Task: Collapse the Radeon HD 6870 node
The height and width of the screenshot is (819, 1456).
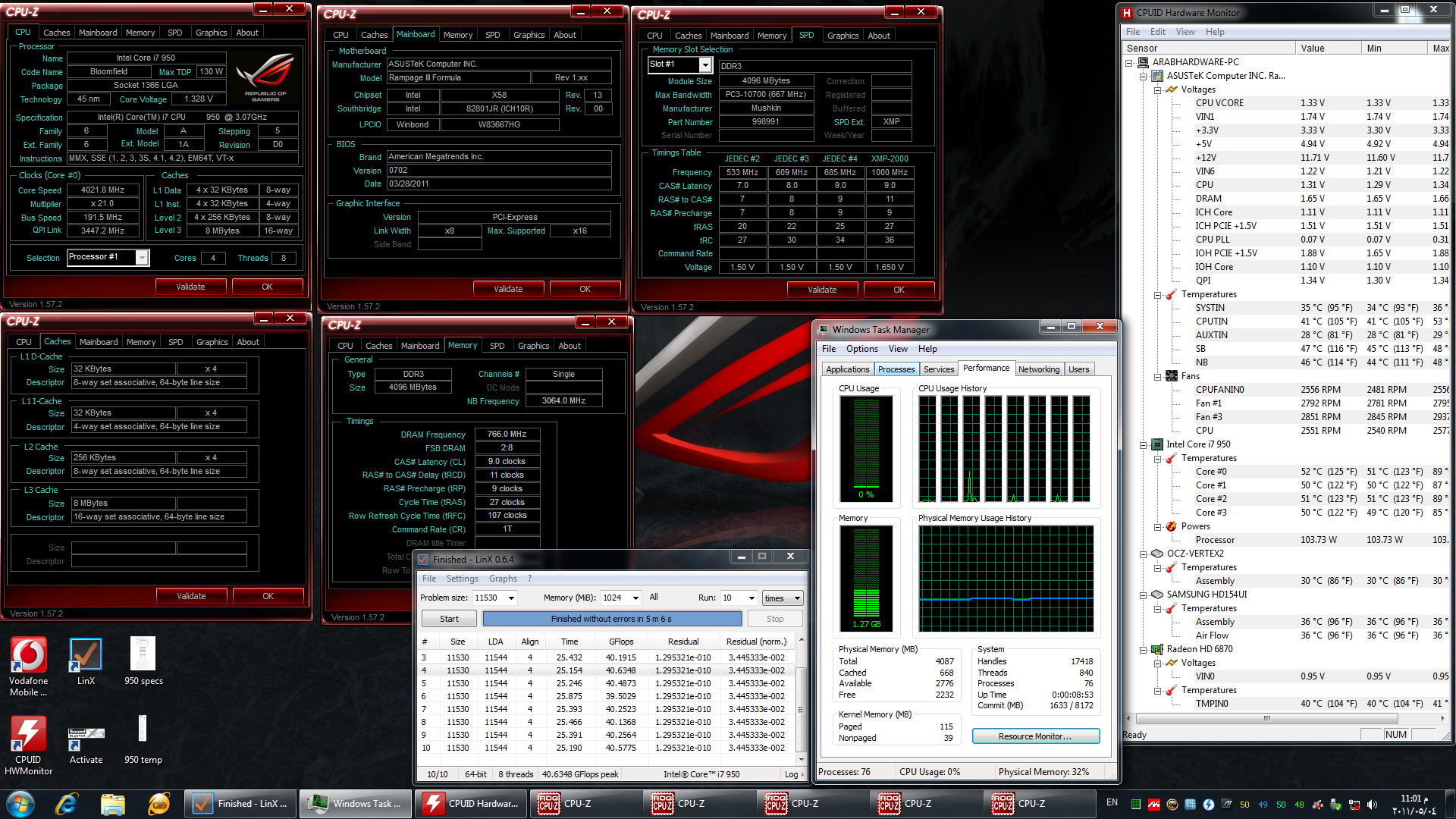Action: coord(1144,650)
